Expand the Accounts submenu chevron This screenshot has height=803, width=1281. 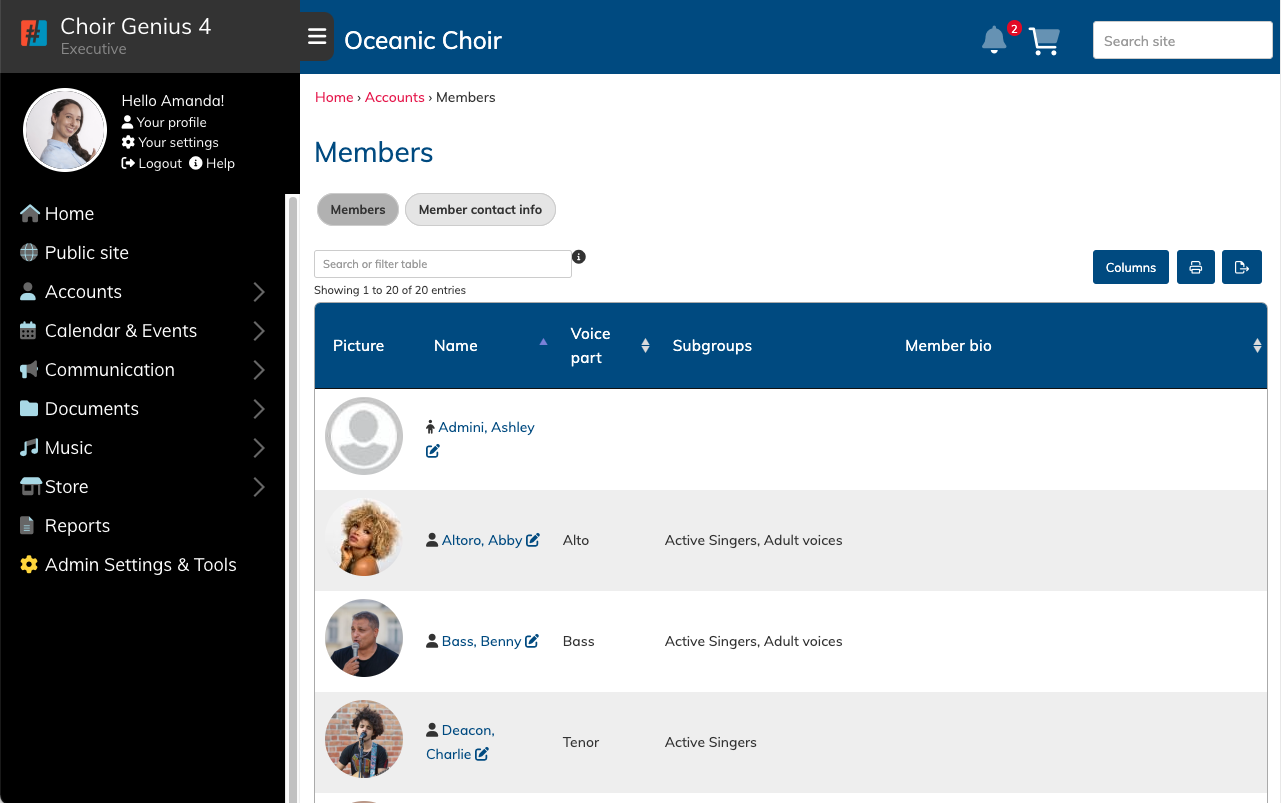[259, 292]
